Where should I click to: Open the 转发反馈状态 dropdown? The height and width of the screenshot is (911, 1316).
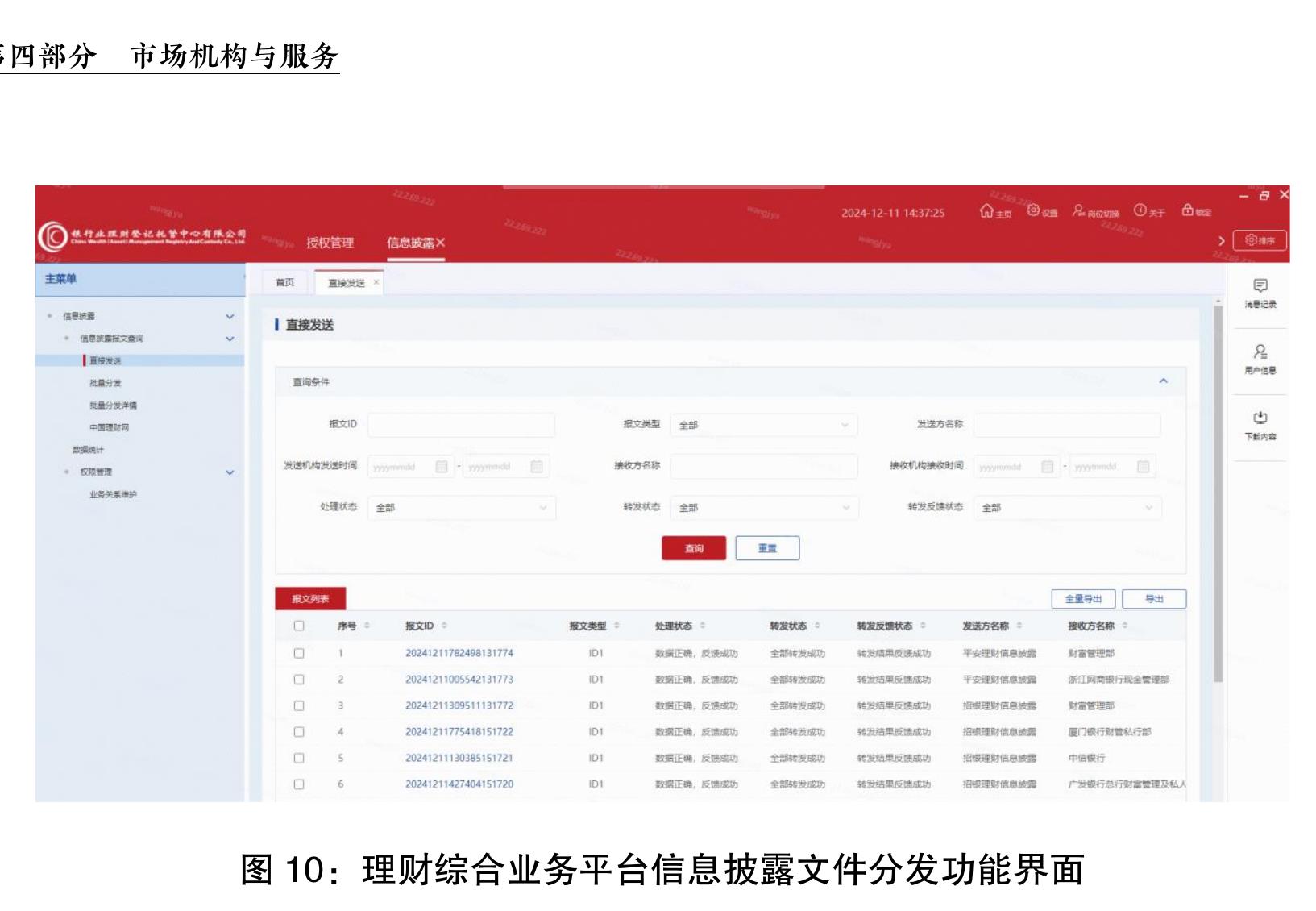click(1068, 508)
